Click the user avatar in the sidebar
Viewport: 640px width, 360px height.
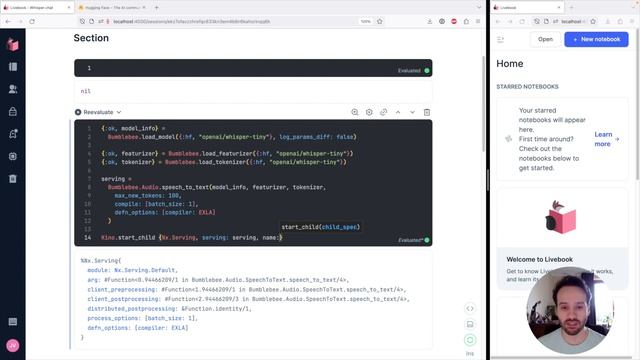coord(13,345)
